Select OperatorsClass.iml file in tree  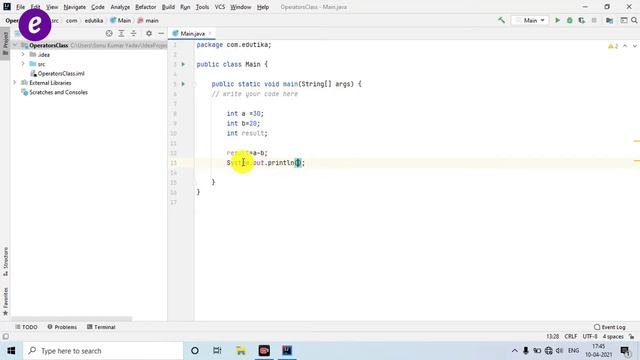[x=58, y=73]
